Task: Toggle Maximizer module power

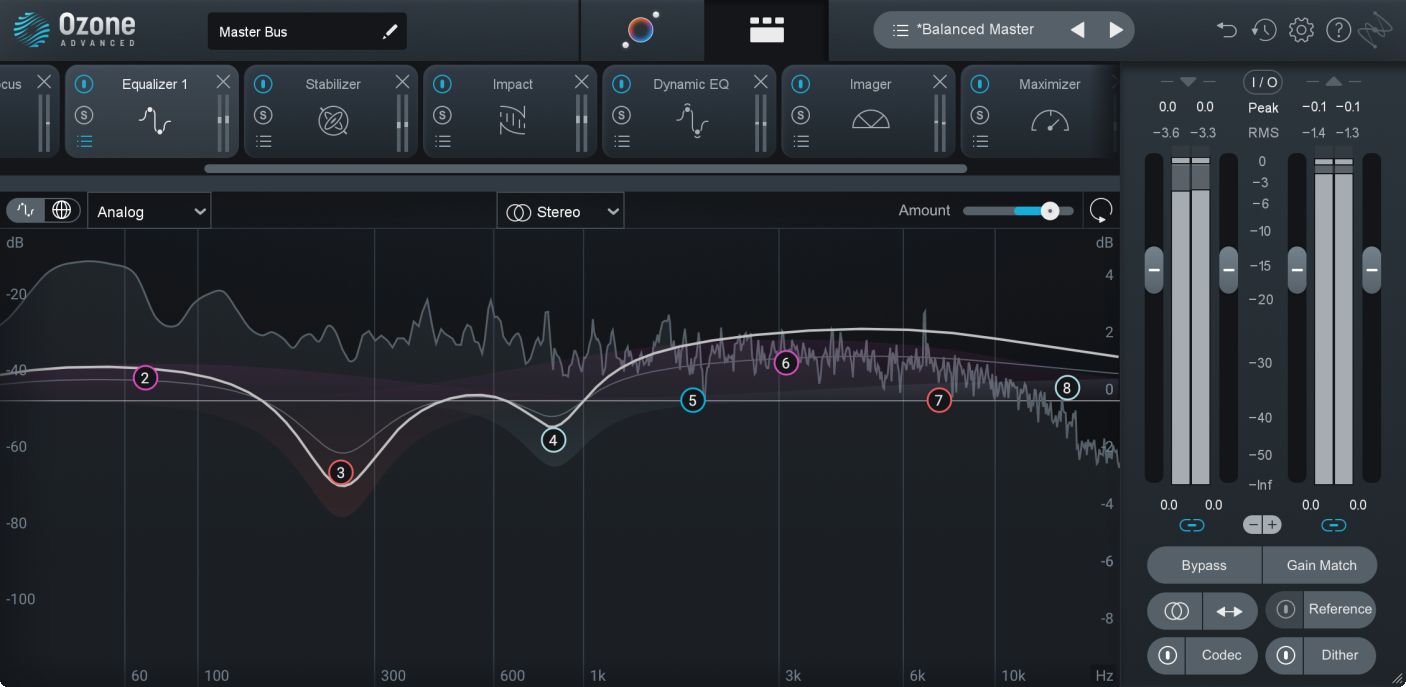Action: click(980, 84)
